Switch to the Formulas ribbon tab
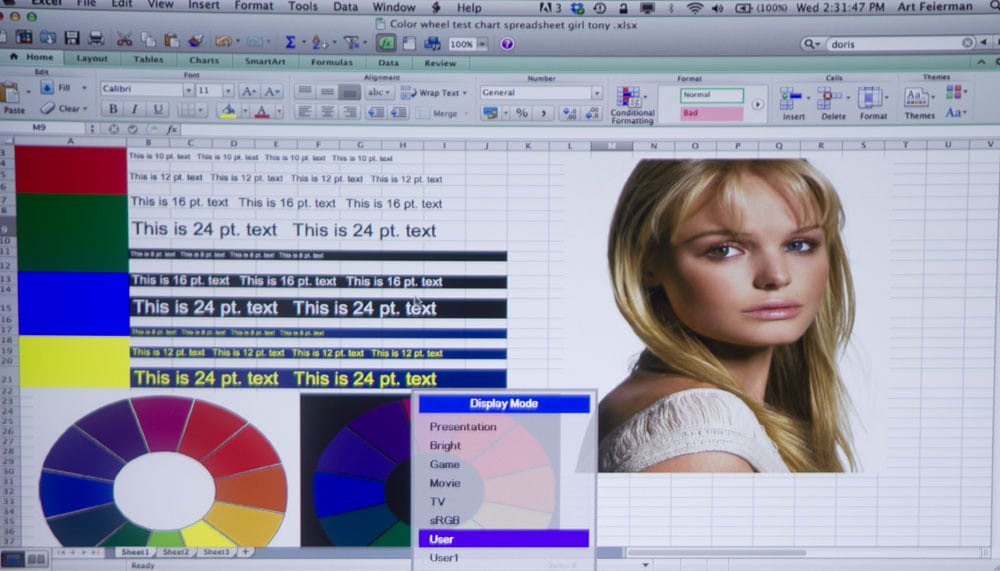Screen dimensions: 1000x571 pyautogui.click(x=331, y=62)
